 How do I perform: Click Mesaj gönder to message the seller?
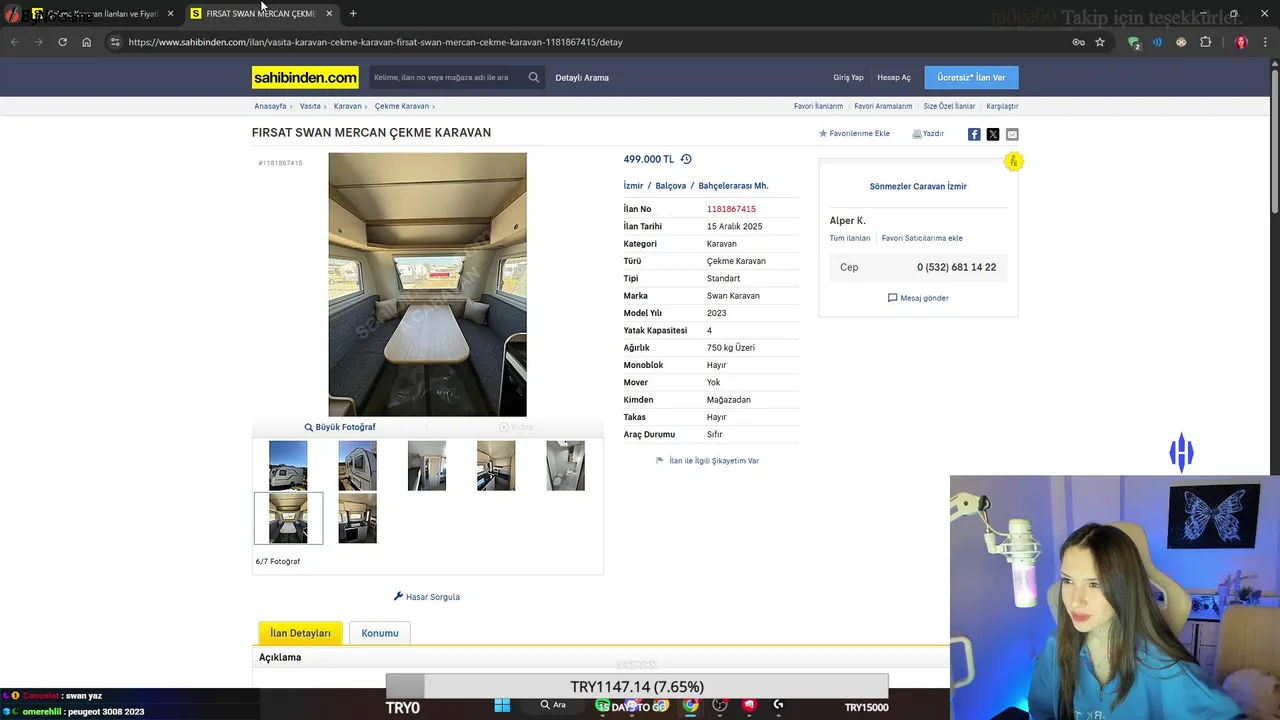tap(918, 298)
